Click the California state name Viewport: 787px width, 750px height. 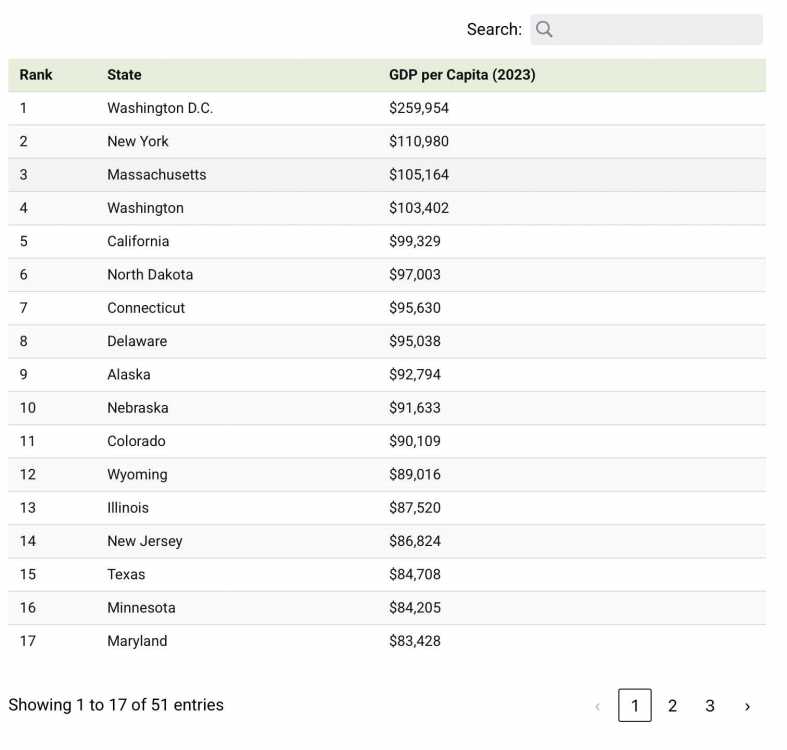138,241
